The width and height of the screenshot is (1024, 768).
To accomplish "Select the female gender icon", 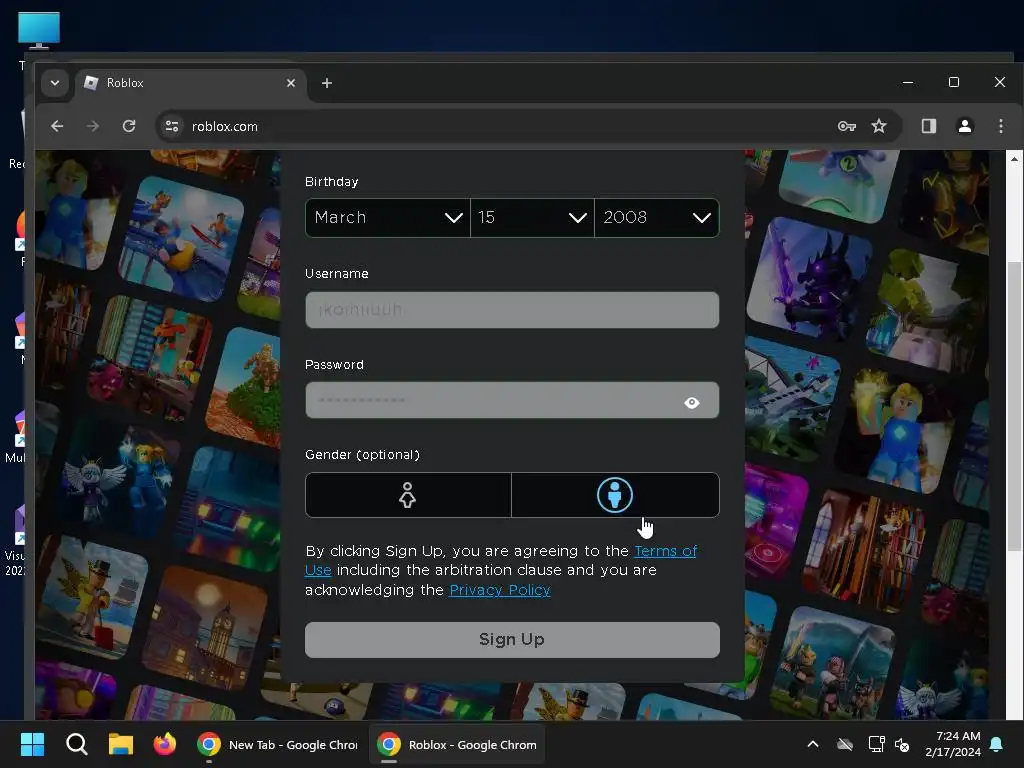I will 408,495.
